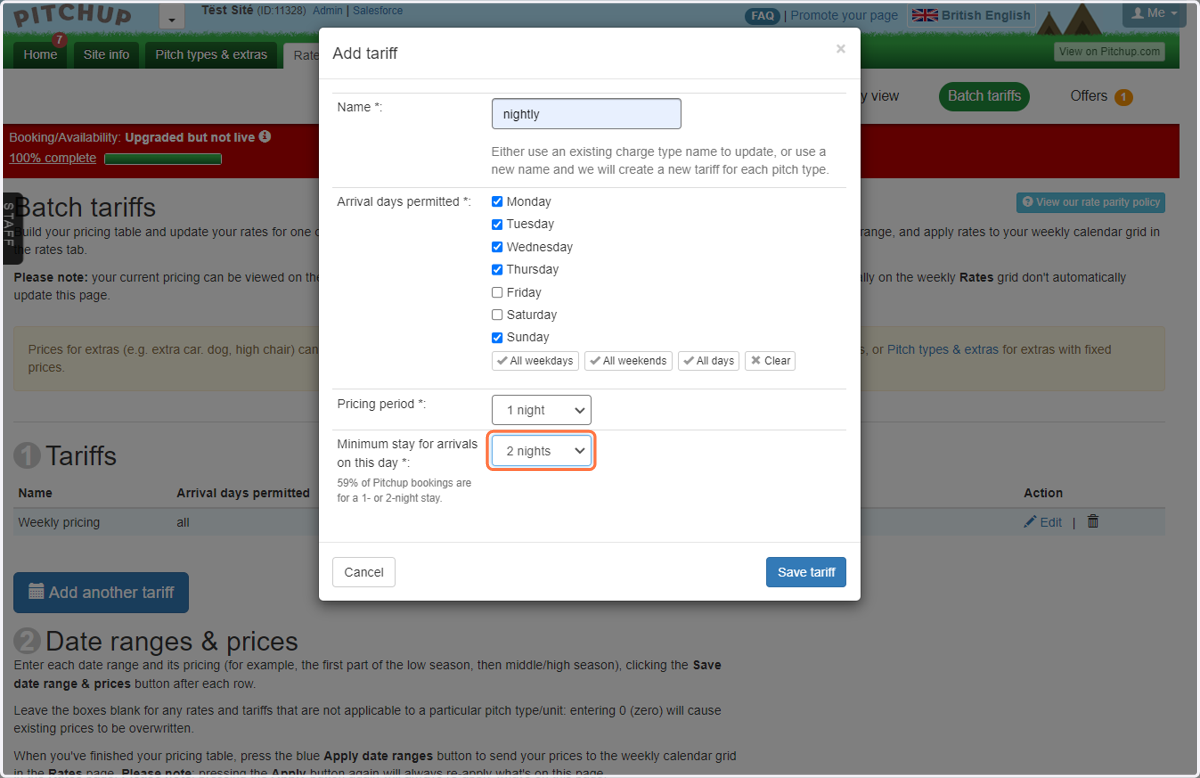Open the STAFF side tab

[10, 229]
